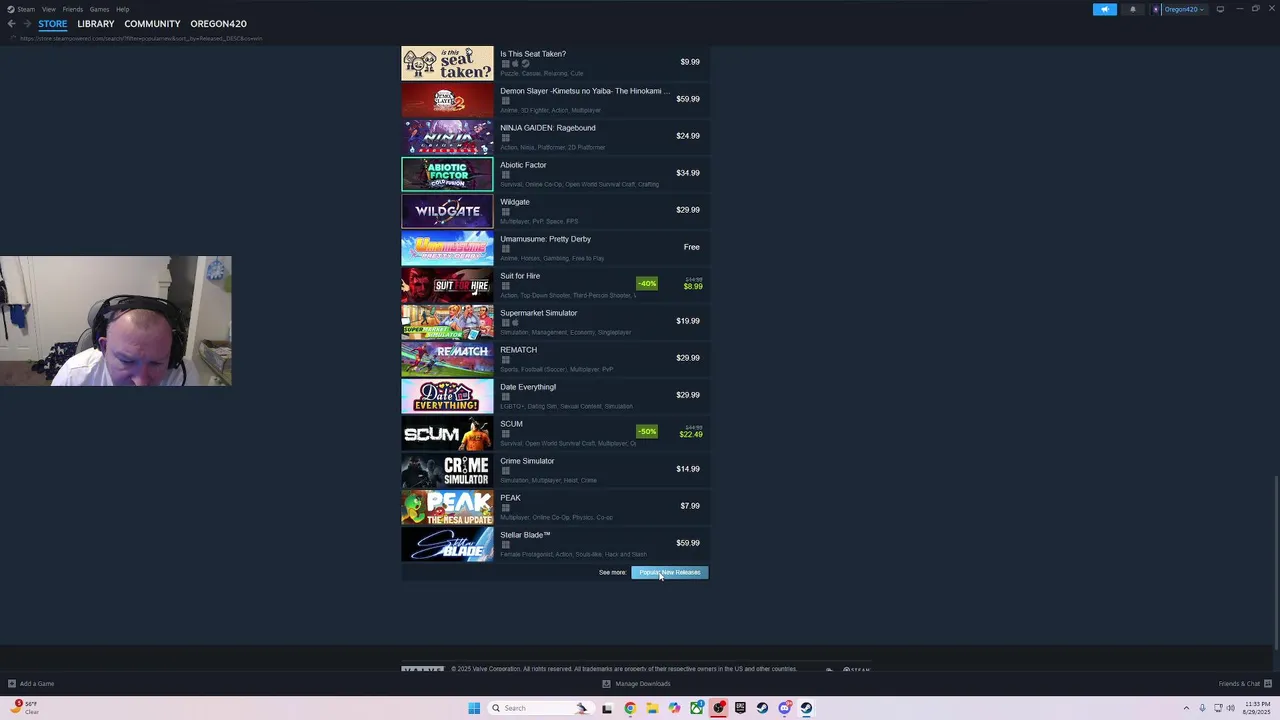Click the page reload icon by URL
This screenshot has width=1280, height=720.
coord(13,38)
